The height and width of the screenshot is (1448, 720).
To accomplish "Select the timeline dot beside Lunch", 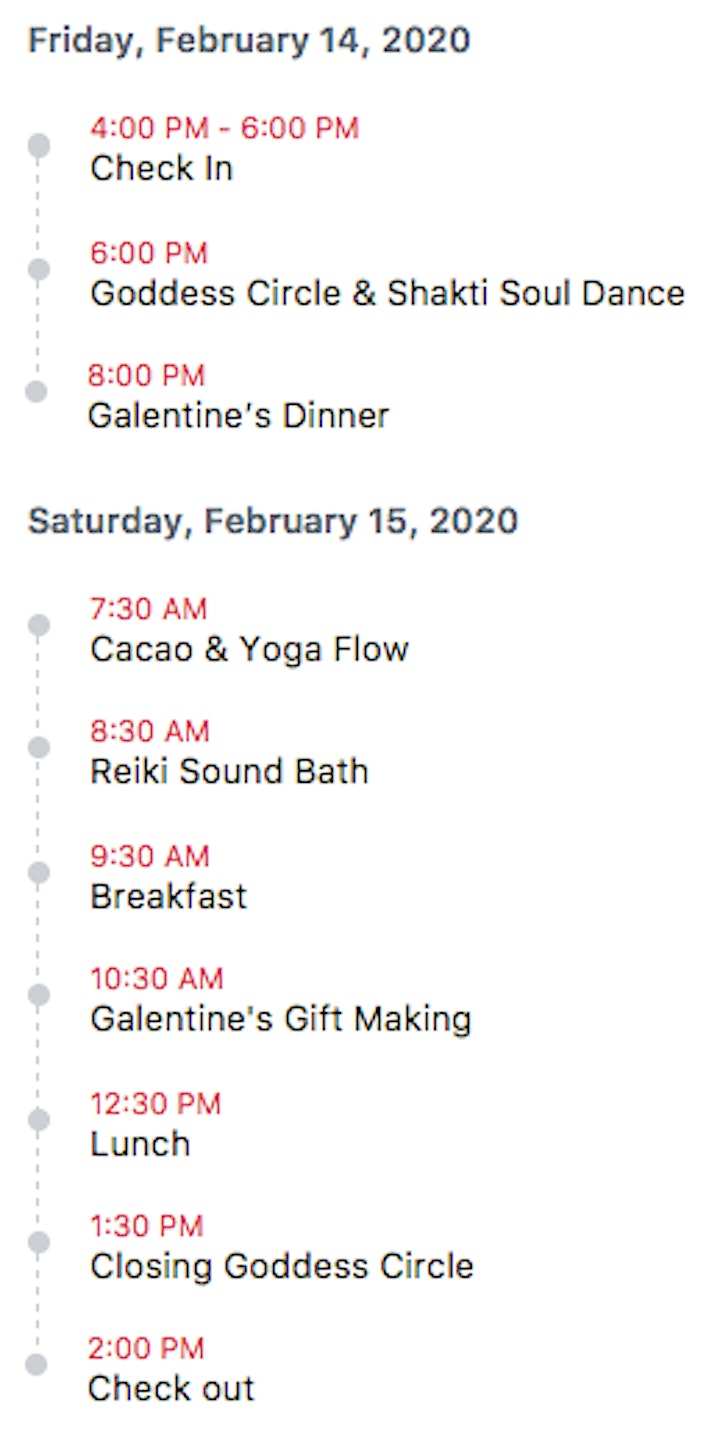I will click(x=39, y=1120).
